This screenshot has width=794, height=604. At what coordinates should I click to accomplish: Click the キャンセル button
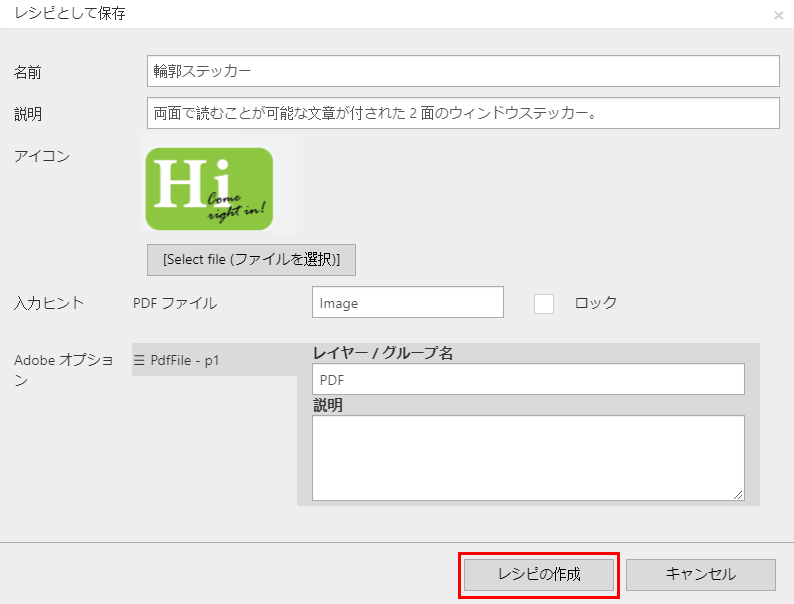tap(701, 574)
